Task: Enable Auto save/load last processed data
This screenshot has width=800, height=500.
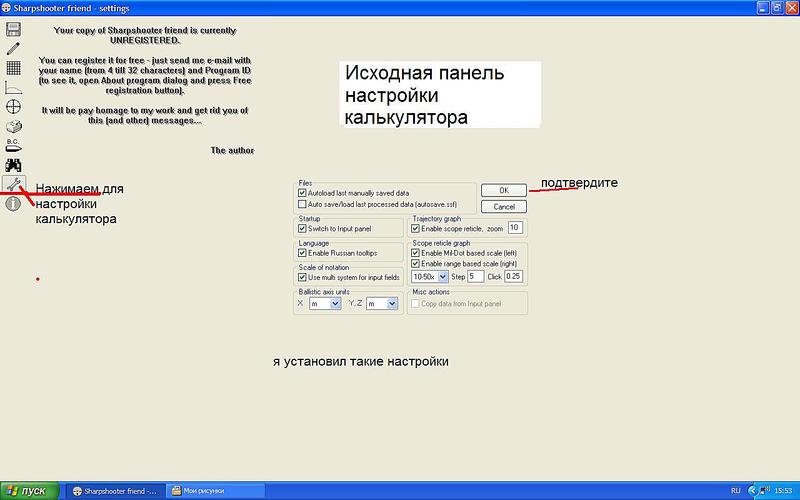Action: point(302,204)
